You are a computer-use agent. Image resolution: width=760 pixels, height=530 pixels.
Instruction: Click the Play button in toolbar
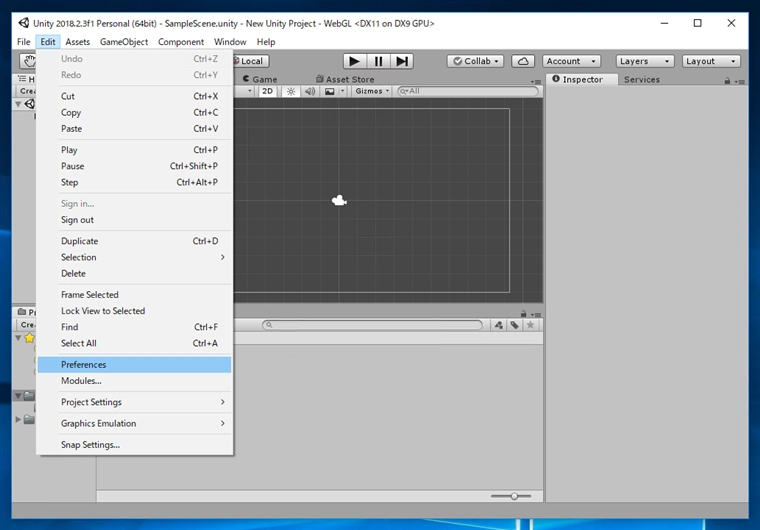[x=354, y=61]
